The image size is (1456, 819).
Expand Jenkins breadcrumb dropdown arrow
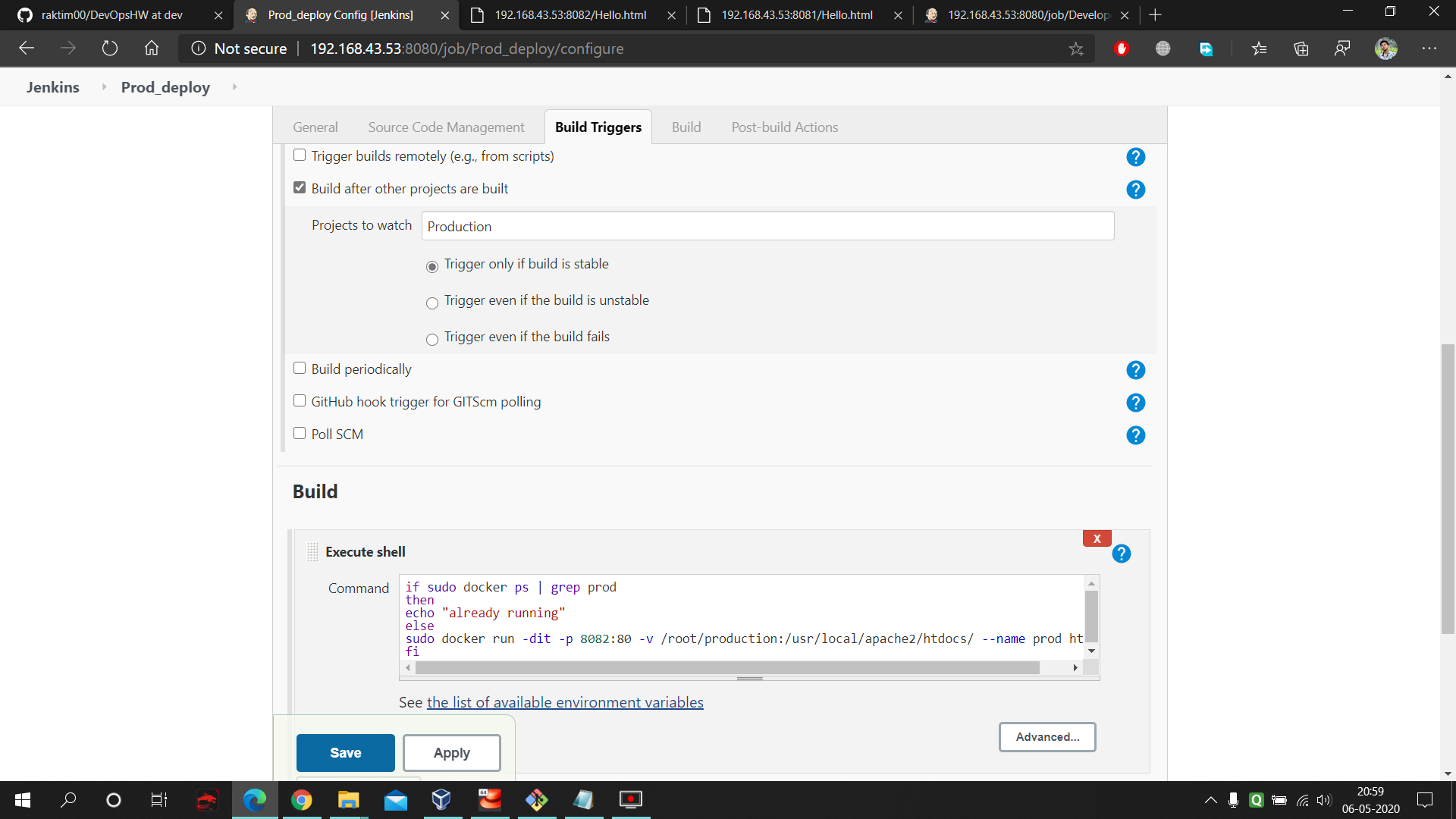click(x=104, y=87)
